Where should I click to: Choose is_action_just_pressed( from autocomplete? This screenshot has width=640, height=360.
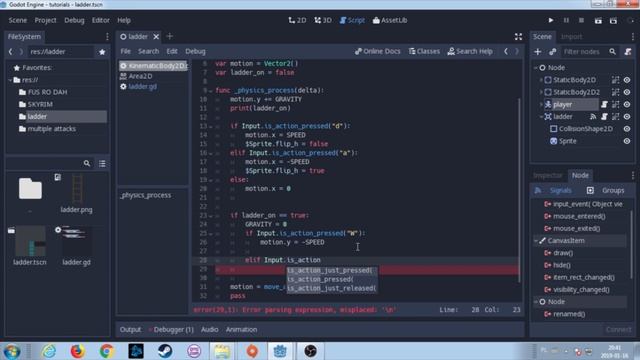click(x=331, y=270)
